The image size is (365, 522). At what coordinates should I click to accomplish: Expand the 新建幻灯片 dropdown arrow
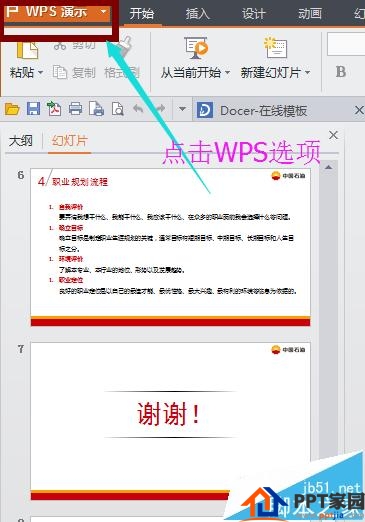point(307,72)
